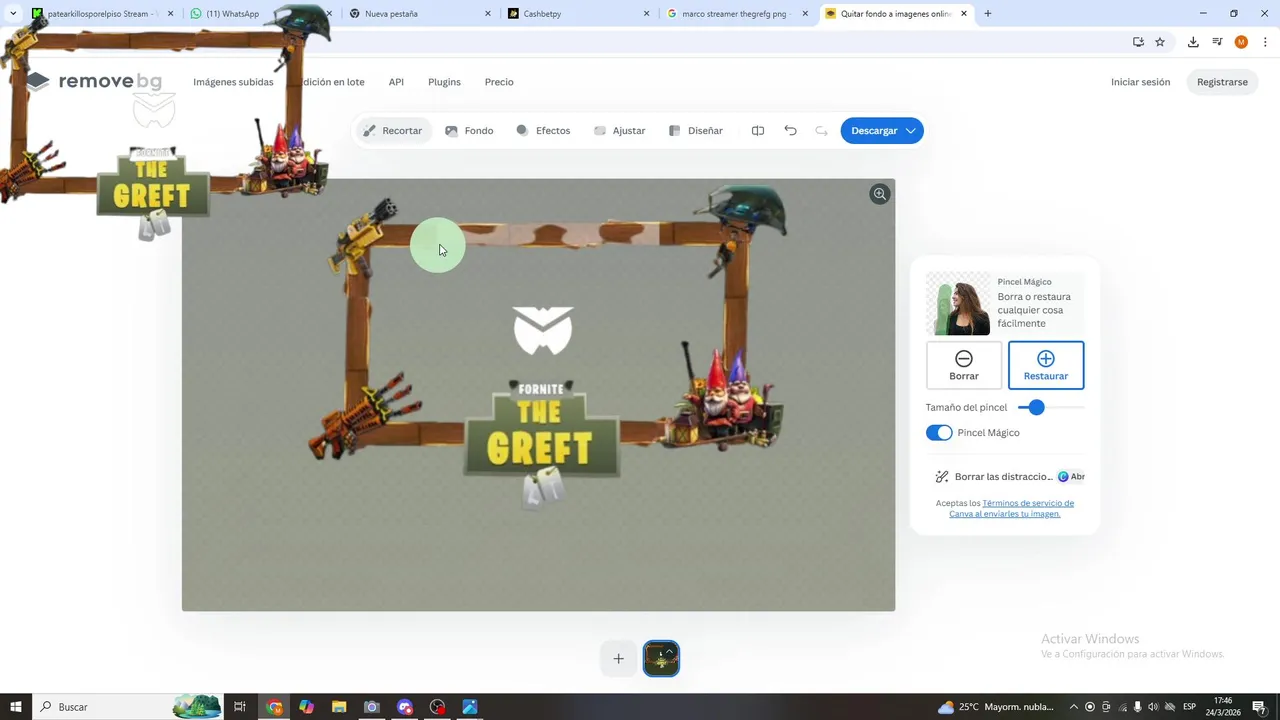Bookmark this page with star icon
This screenshot has height=720, width=1280.
tap(1160, 42)
